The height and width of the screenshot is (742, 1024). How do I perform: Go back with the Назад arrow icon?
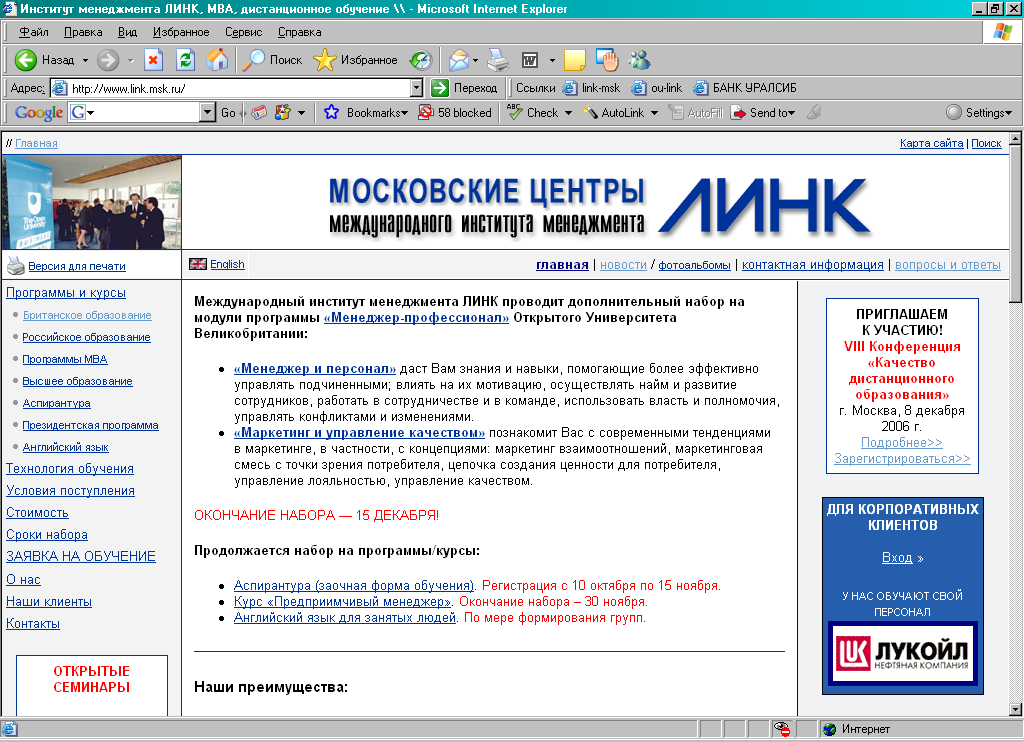tap(25, 60)
